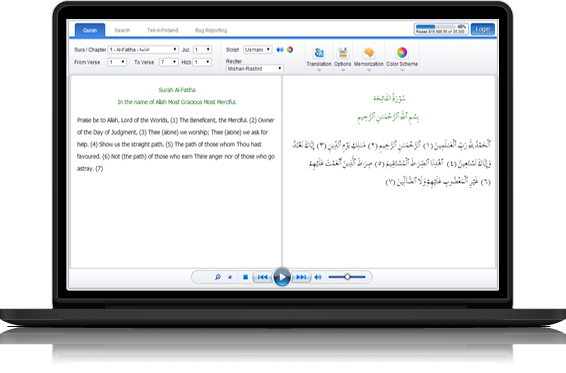Click the blue speaker icon beside Script
The height and width of the screenshot is (373, 566).
tap(280, 49)
